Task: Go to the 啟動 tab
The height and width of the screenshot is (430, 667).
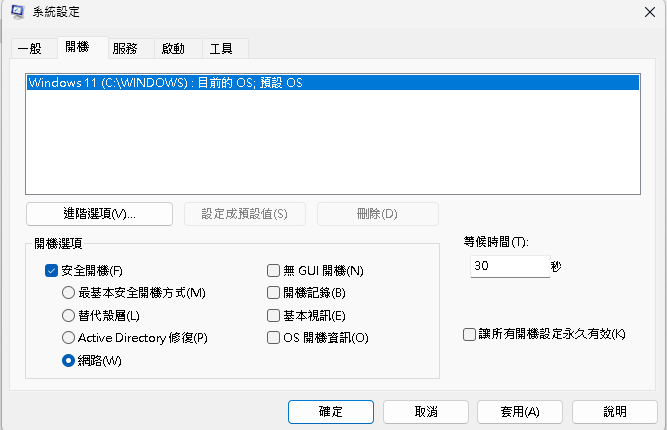Action: [174, 49]
